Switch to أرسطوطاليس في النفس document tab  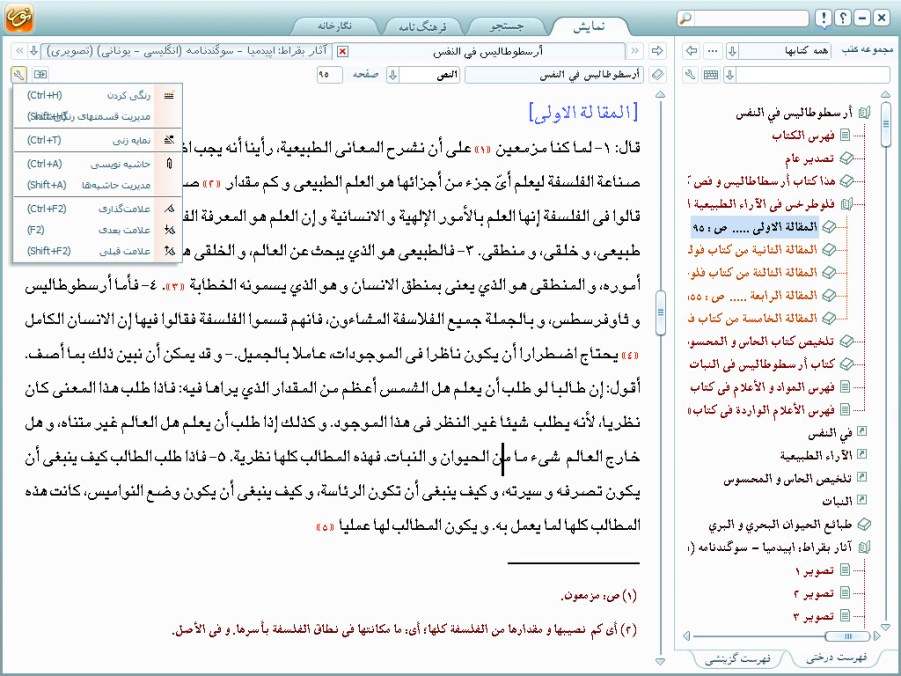[487, 51]
